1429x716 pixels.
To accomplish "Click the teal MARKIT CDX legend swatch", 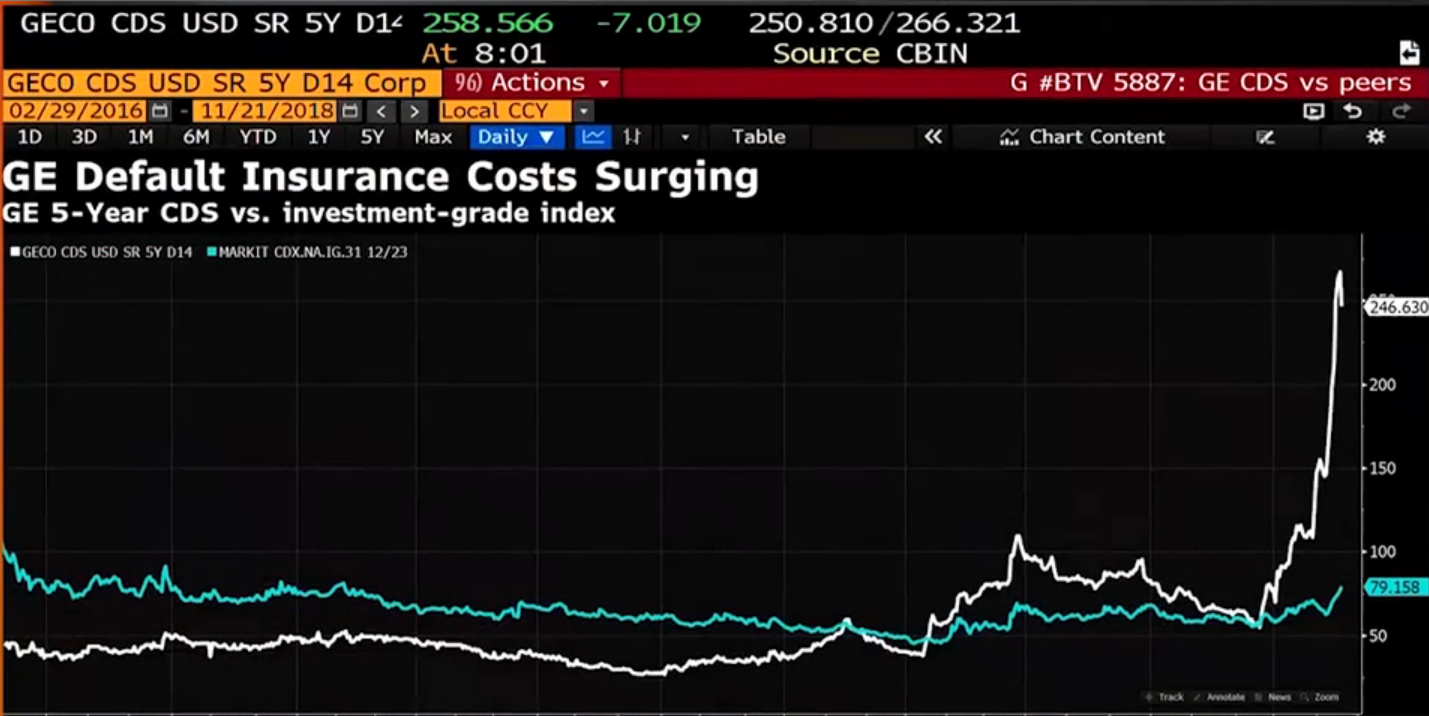I will point(211,253).
